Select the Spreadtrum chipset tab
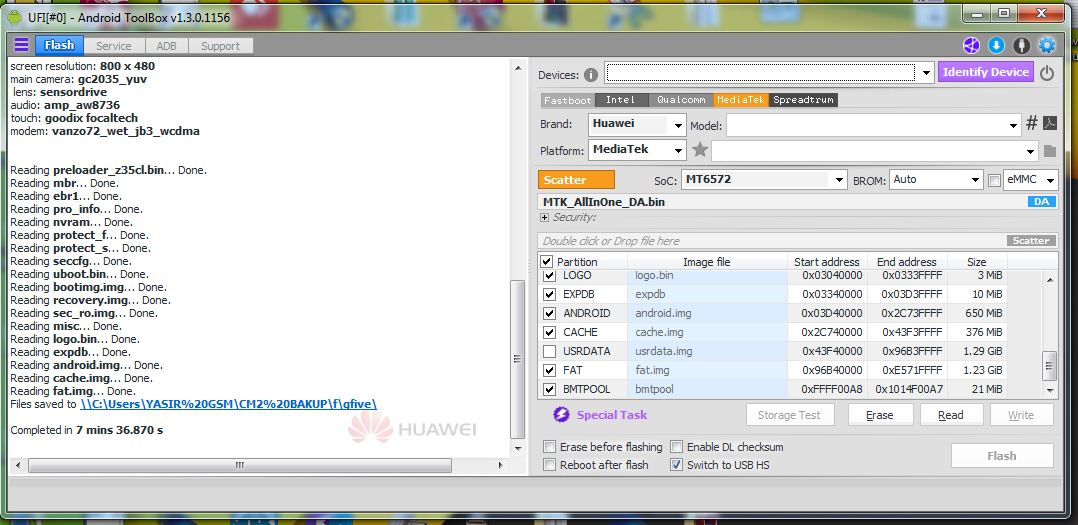The width and height of the screenshot is (1078, 525). click(x=803, y=100)
